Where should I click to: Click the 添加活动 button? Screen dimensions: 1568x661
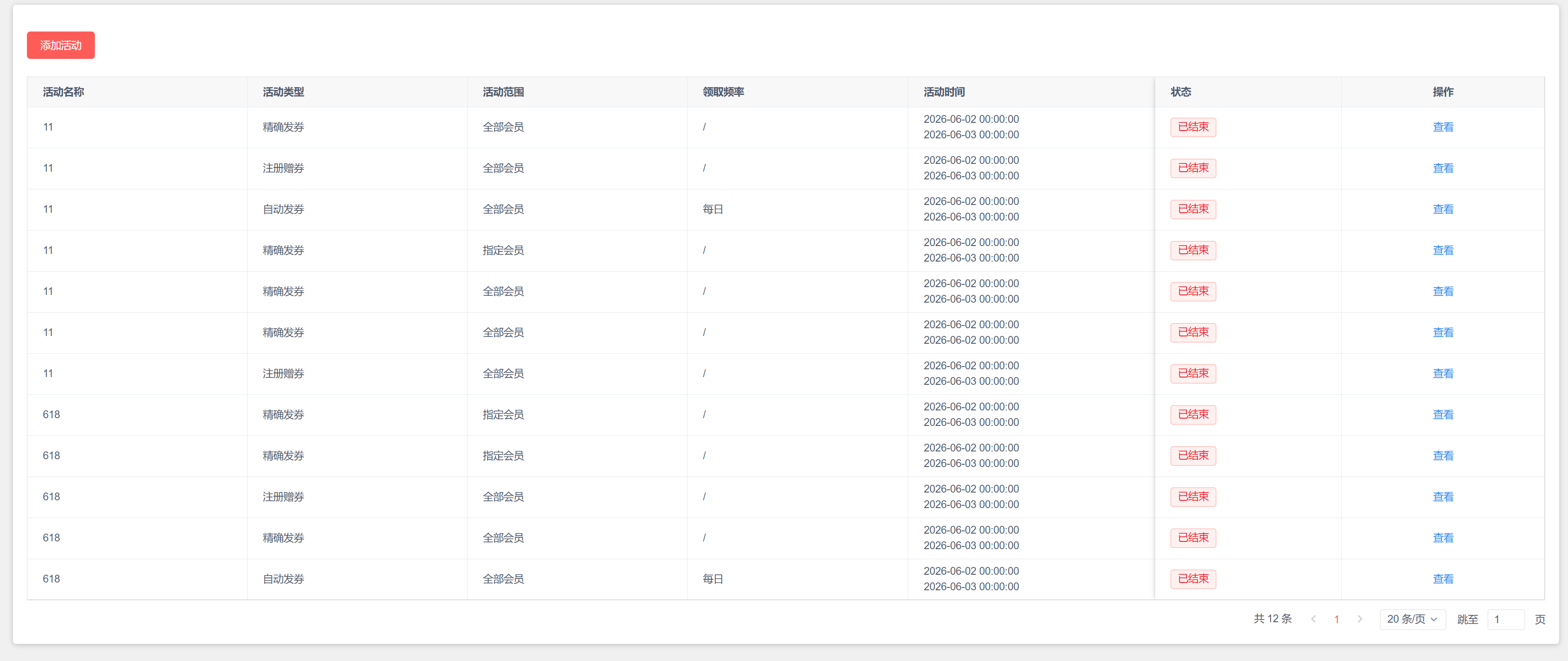pyautogui.click(x=61, y=45)
